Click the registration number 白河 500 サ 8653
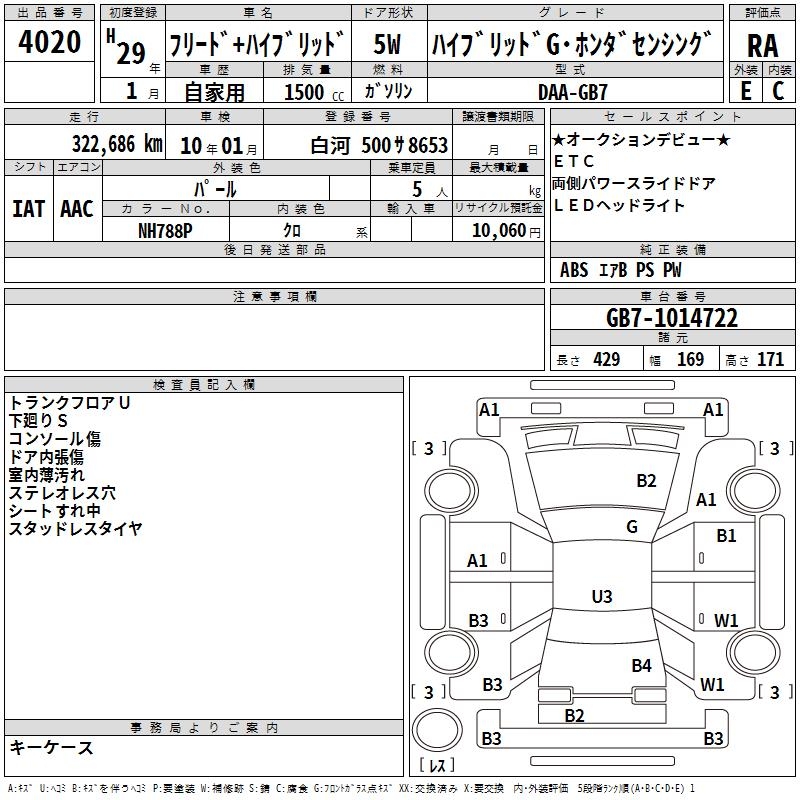800x800 pixels. [x=379, y=145]
